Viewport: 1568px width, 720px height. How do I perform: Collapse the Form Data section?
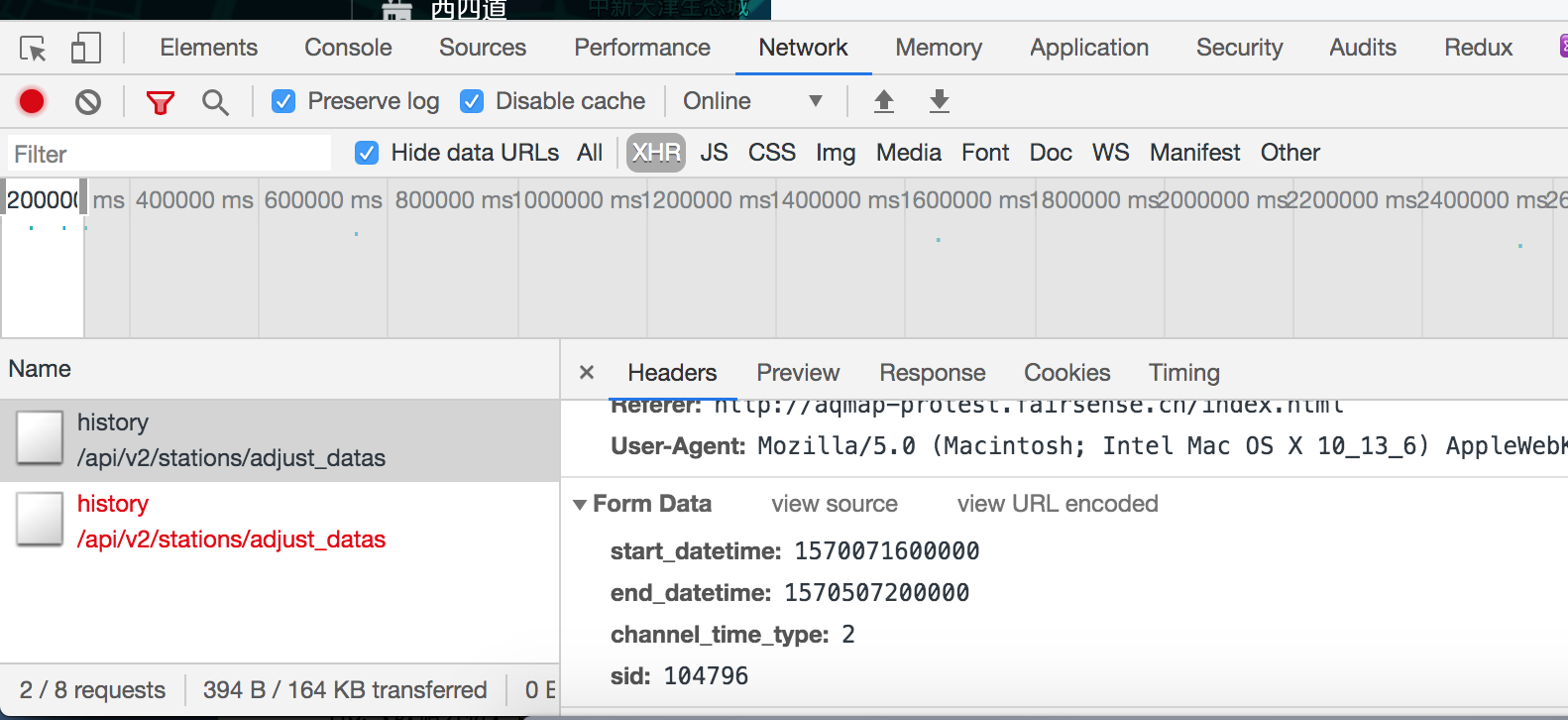pyautogui.click(x=580, y=505)
